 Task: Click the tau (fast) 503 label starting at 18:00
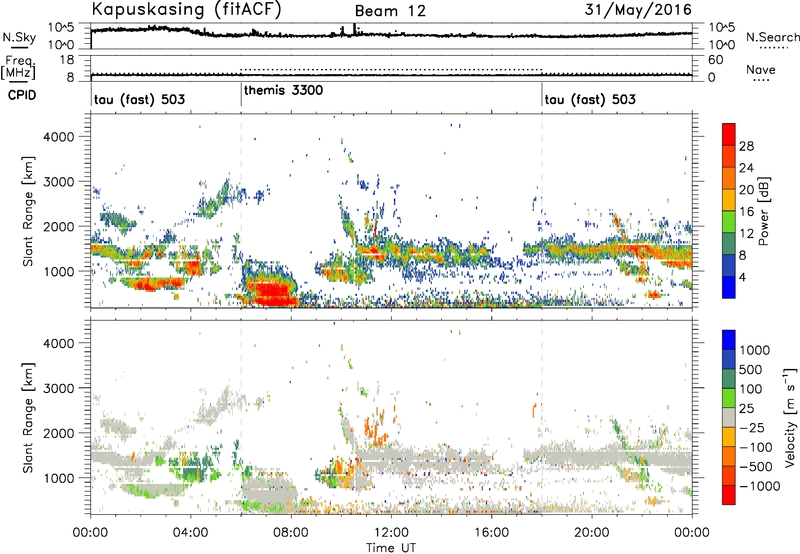(590, 99)
